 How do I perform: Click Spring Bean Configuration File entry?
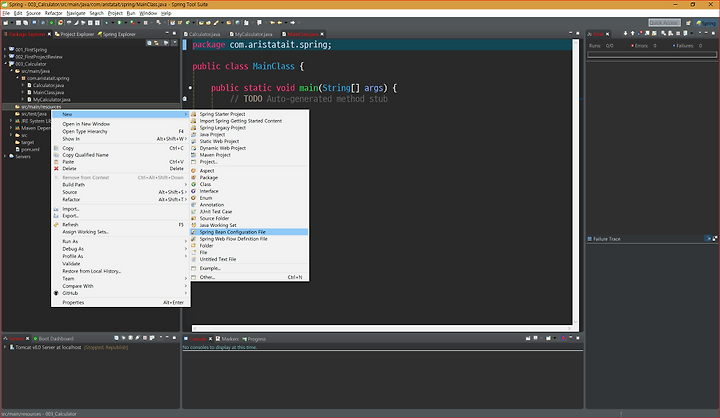click(x=249, y=232)
